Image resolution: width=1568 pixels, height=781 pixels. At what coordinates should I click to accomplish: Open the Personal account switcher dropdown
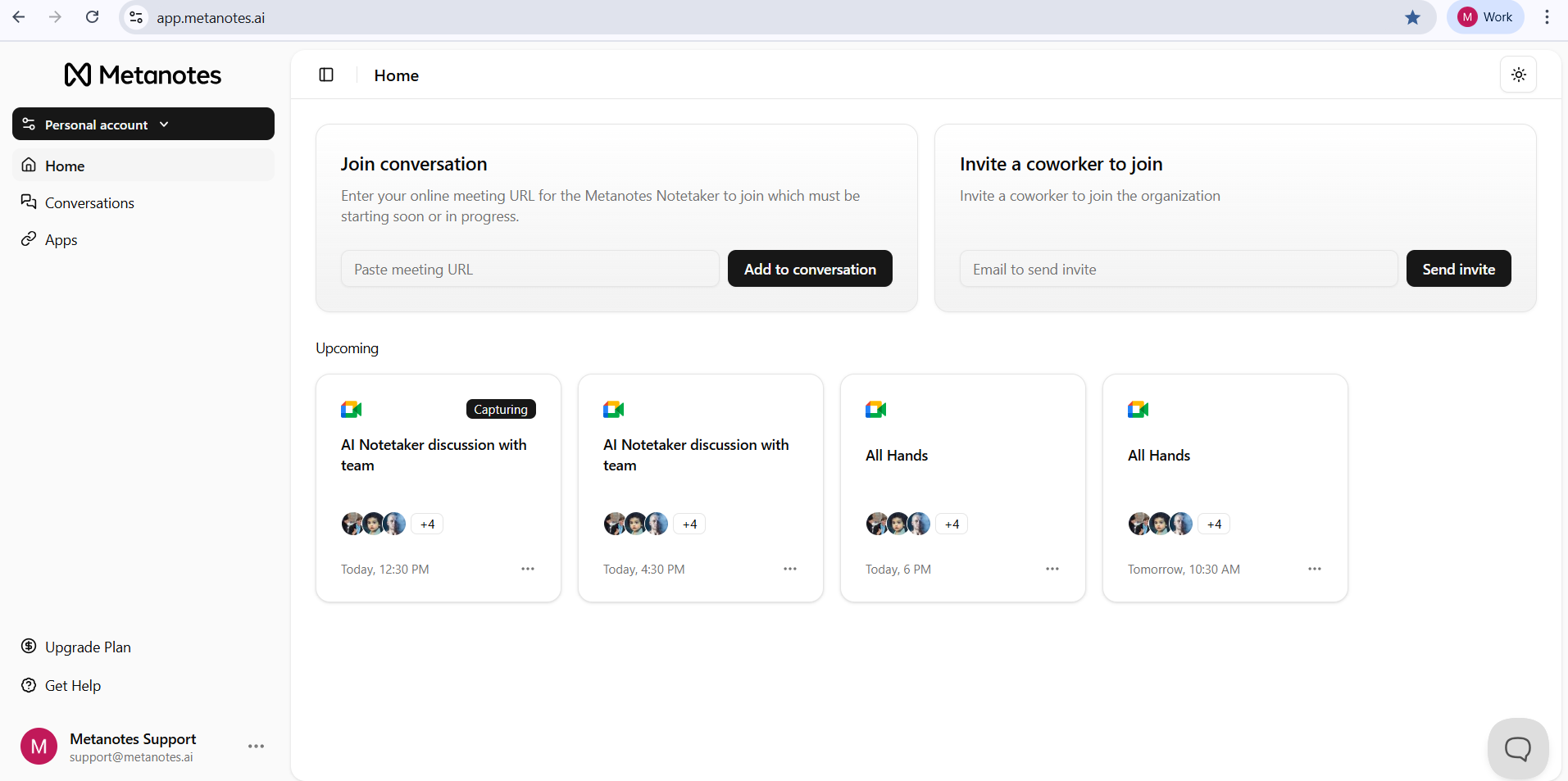143,124
